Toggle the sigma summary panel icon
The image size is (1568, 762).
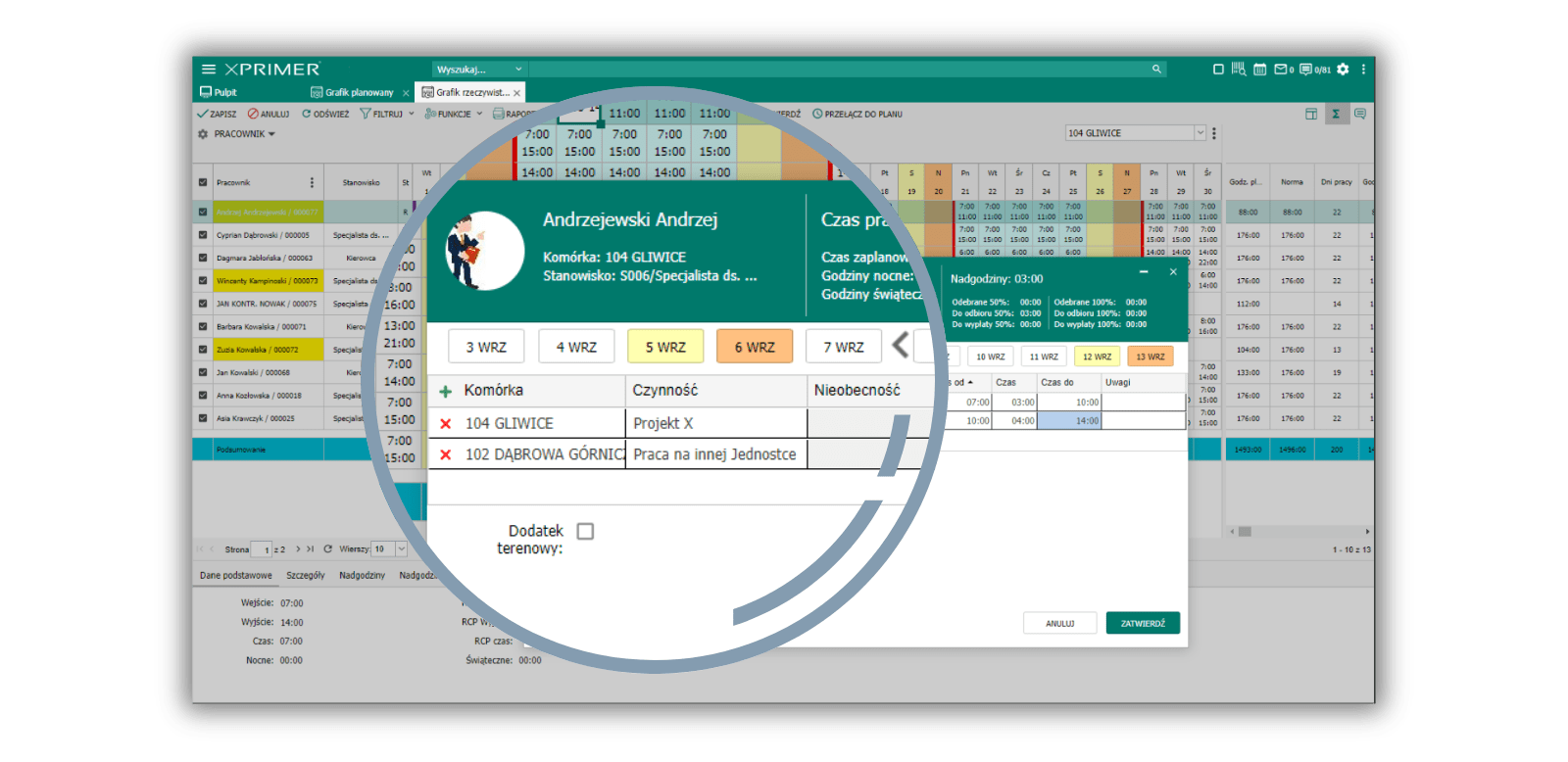(1335, 114)
